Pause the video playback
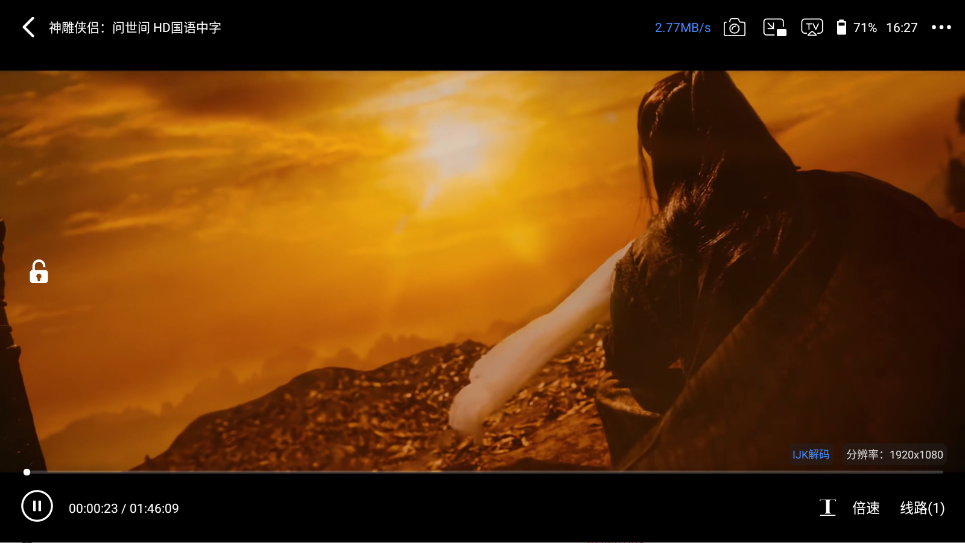This screenshot has height=543, width=965. [x=37, y=507]
